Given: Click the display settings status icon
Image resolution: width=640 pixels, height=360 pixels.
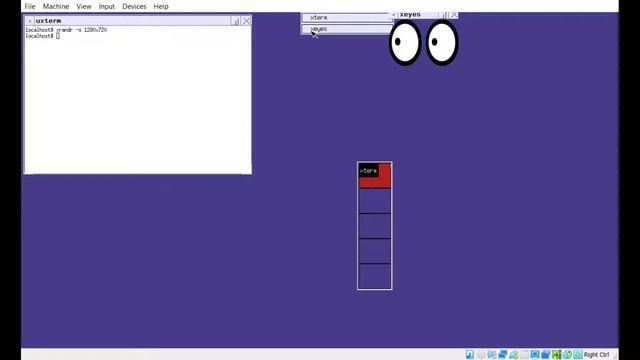Looking at the screenshot, I should click(535, 354).
